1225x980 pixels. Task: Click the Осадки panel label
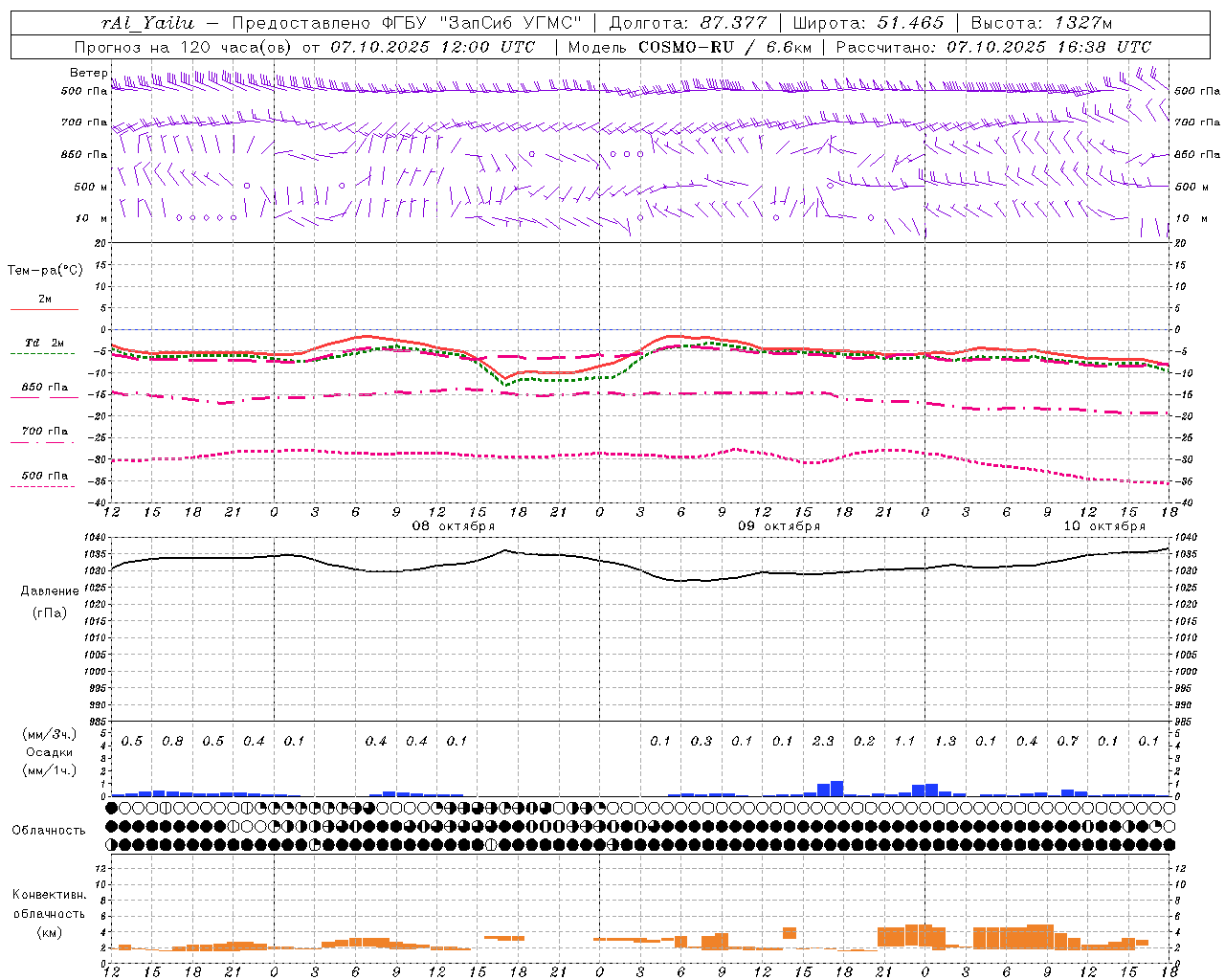point(50,752)
